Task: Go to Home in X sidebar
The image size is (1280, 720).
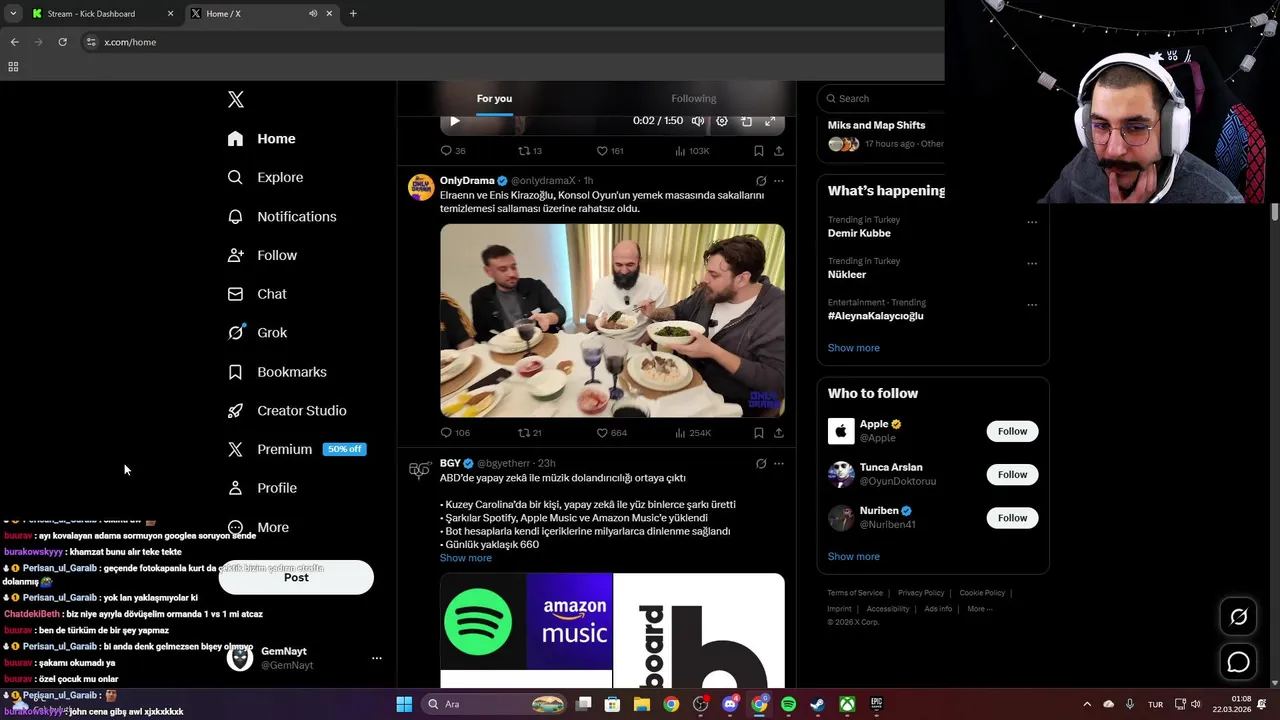Action: (262, 139)
